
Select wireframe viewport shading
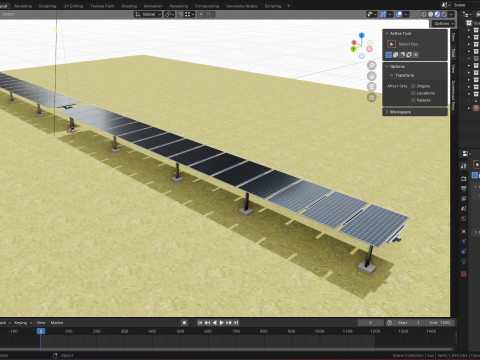[x=424, y=14]
